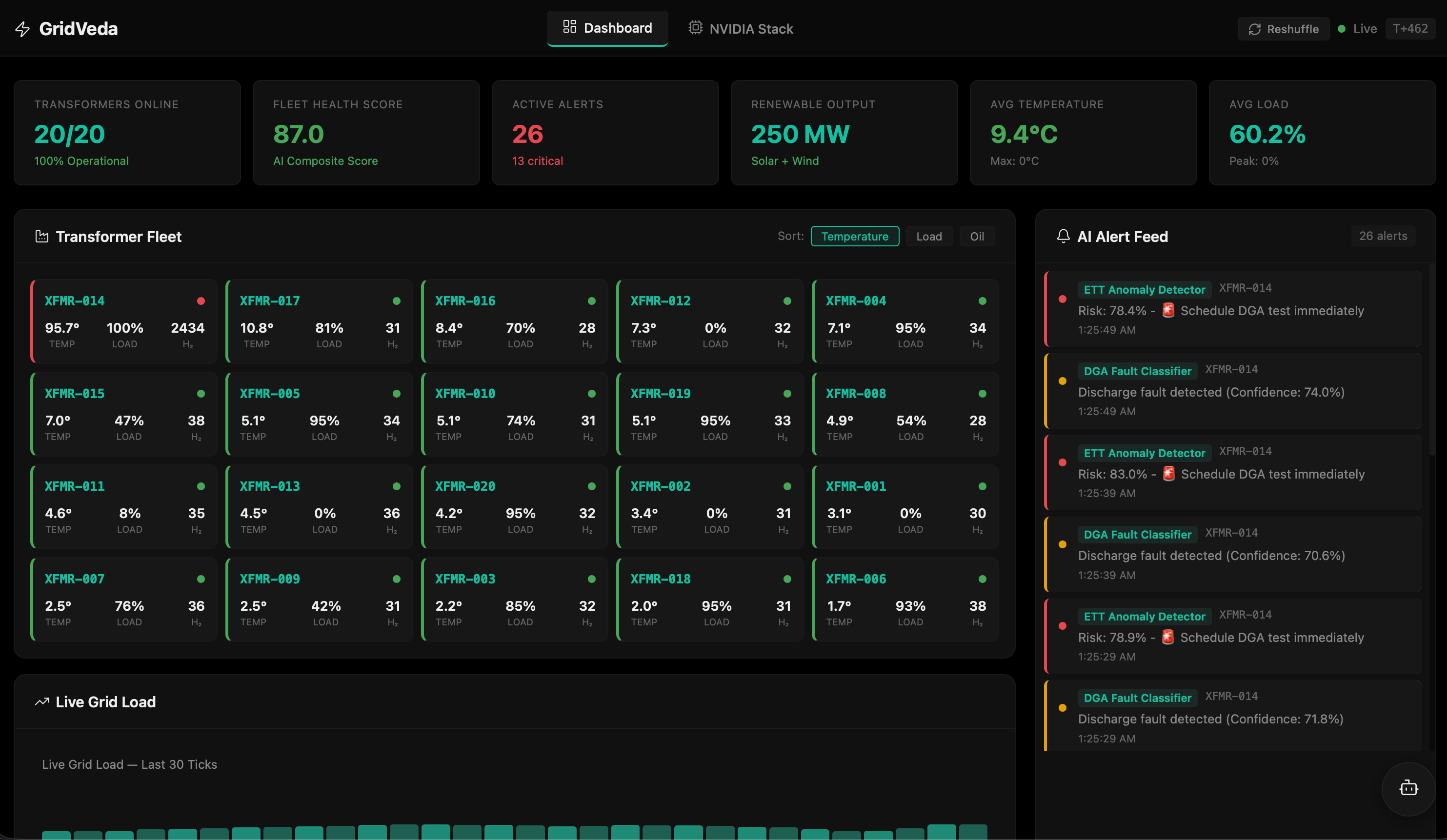This screenshot has height=840, width=1447.
Task: Click the Live Grid Load trend icon
Action: 42,701
